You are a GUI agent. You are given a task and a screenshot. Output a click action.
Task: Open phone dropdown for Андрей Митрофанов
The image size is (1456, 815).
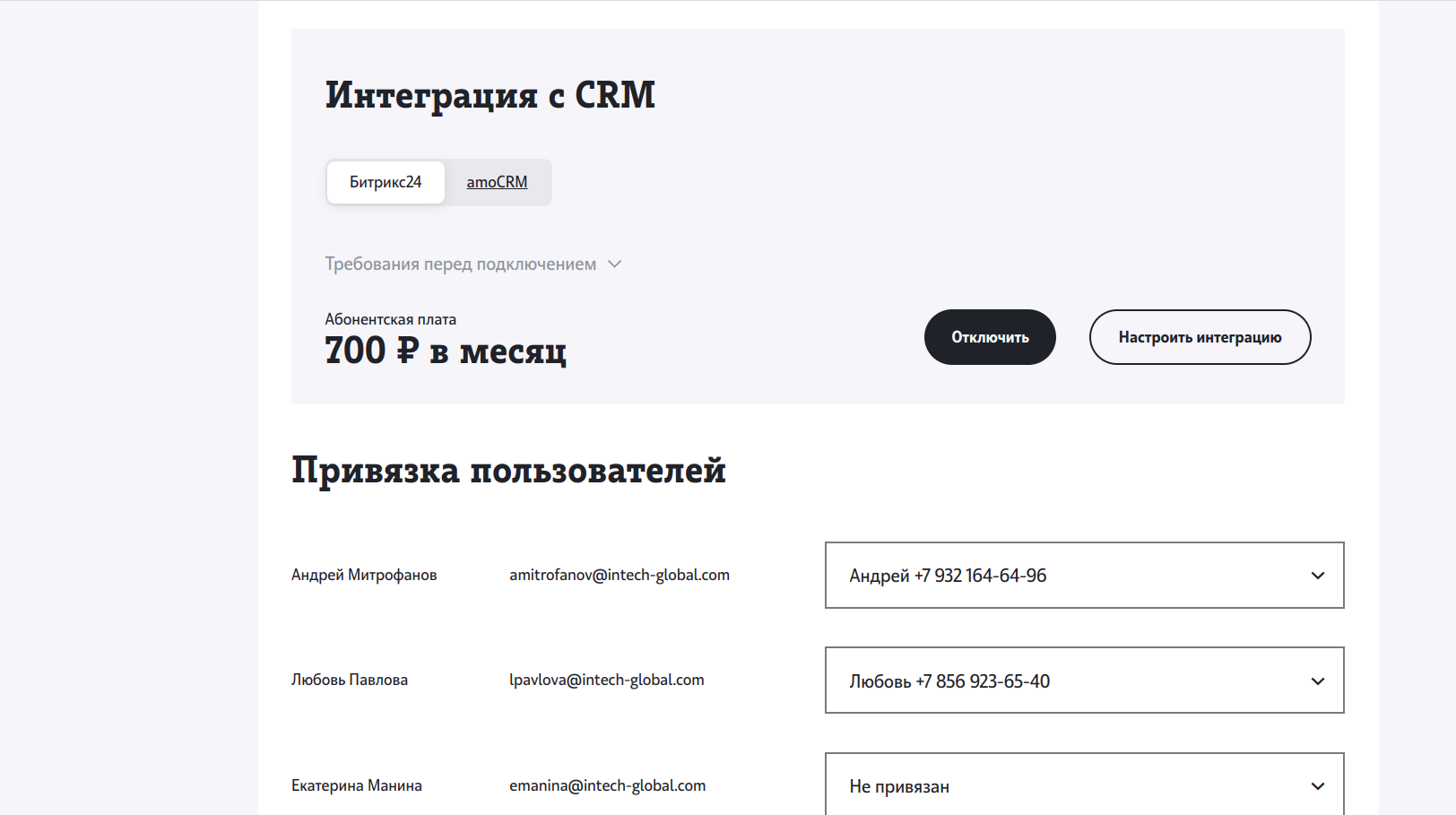[1085, 575]
